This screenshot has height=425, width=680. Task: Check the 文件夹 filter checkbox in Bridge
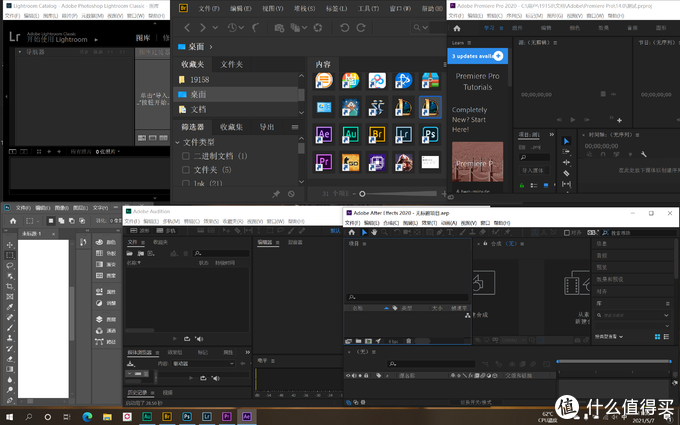pyautogui.click(x=186, y=170)
